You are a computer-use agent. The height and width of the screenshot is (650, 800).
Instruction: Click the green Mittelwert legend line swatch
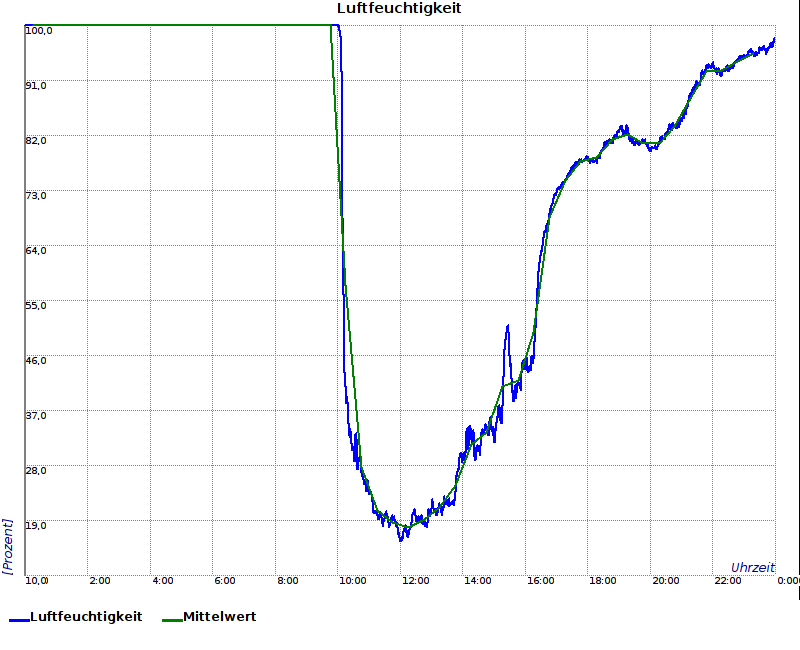(x=171, y=619)
